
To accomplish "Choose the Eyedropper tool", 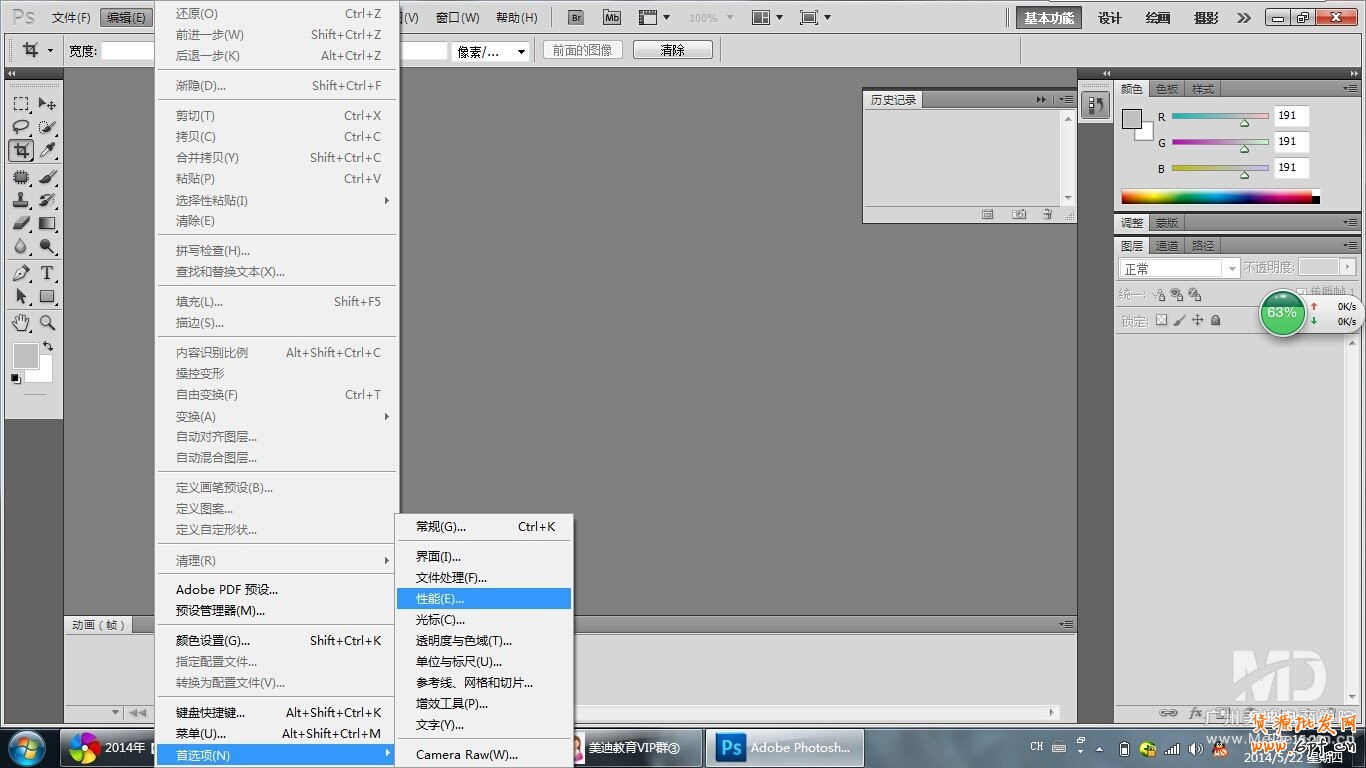I will click(x=47, y=151).
